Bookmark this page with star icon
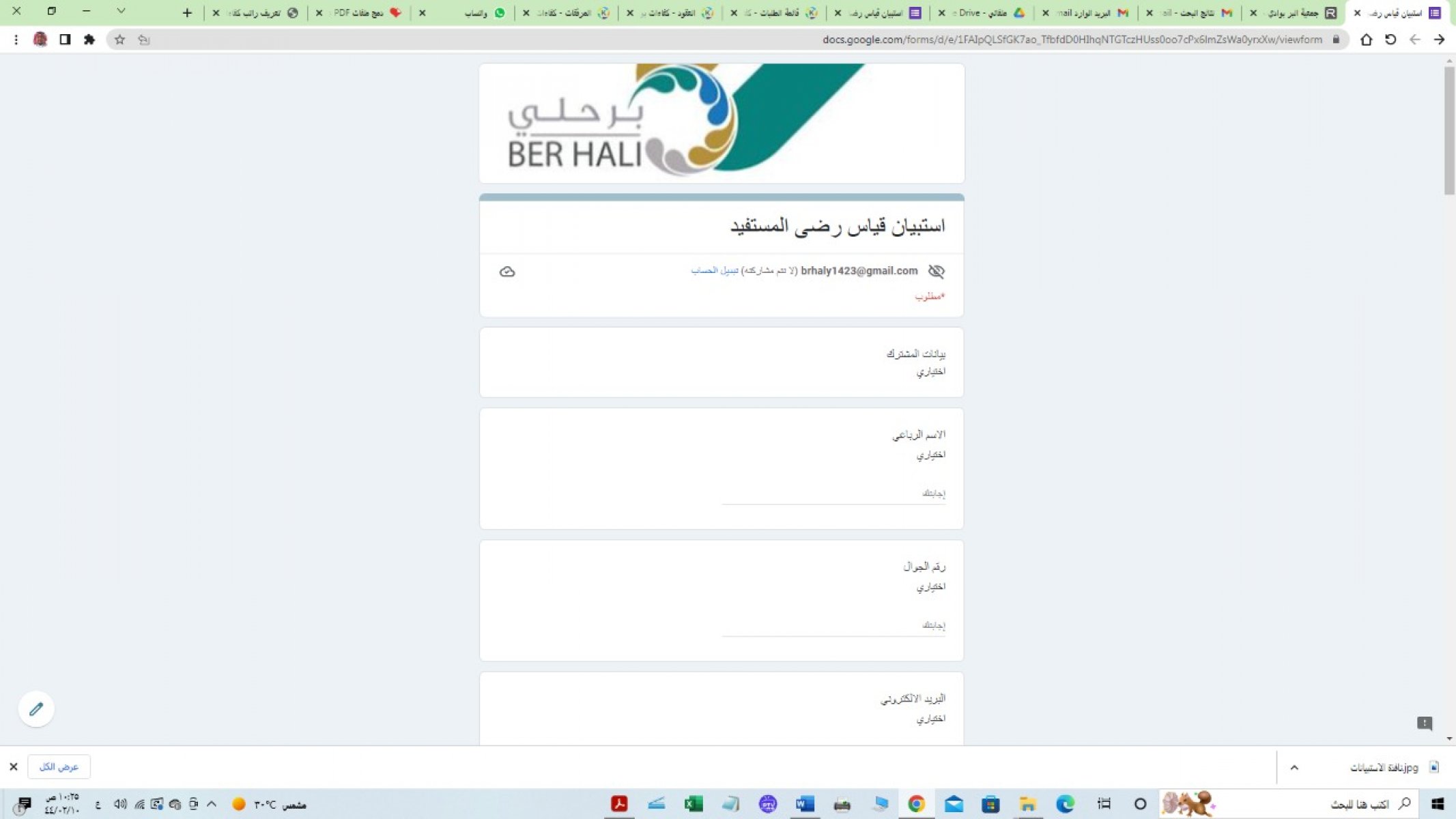Viewport: 1456px width, 819px height. (119, 40)
